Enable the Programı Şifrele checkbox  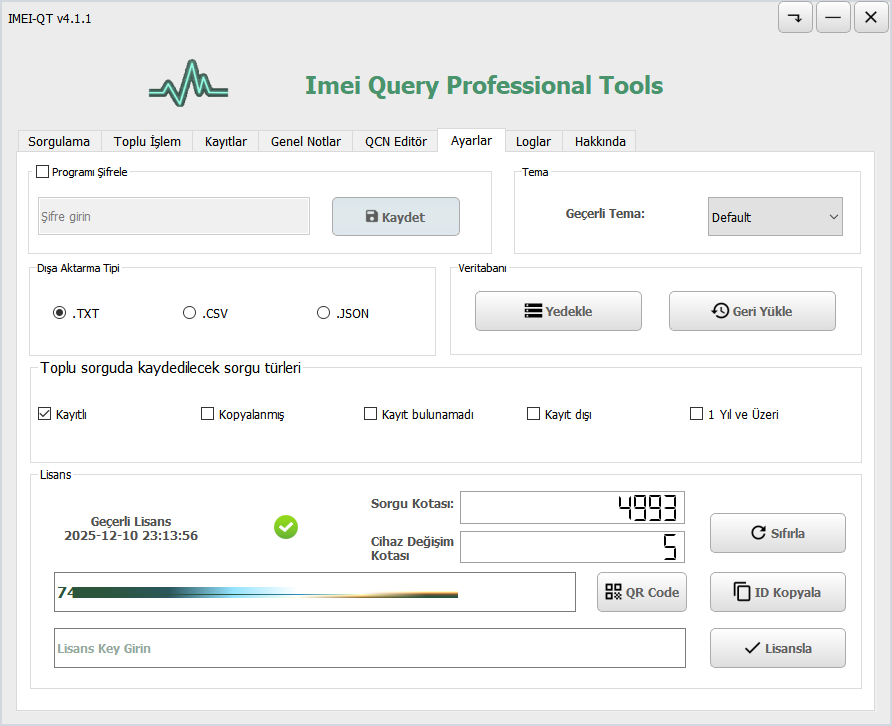point(43,172)
